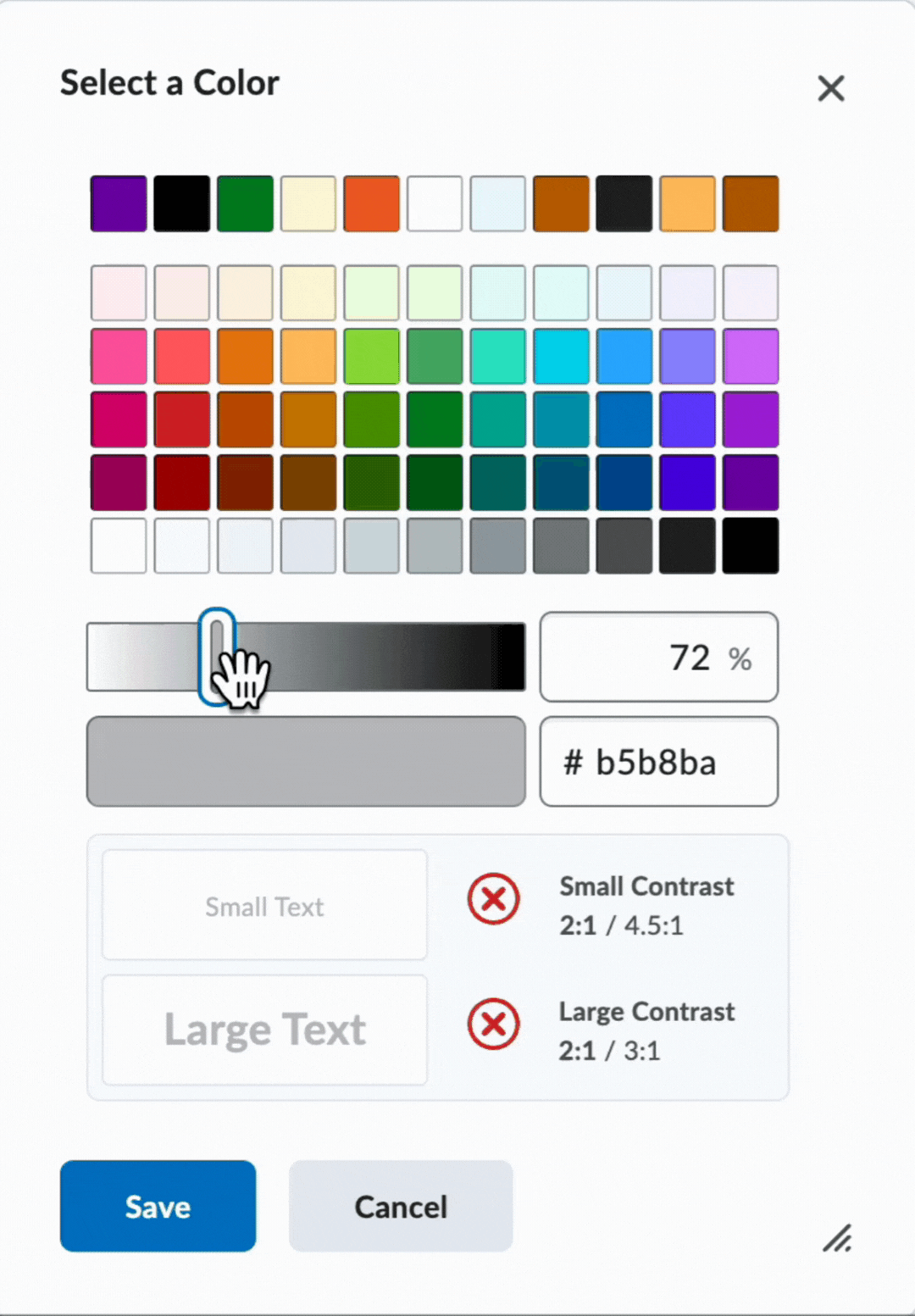Click the lightness slider handle
915x1316 pixels.
(217, 657)
